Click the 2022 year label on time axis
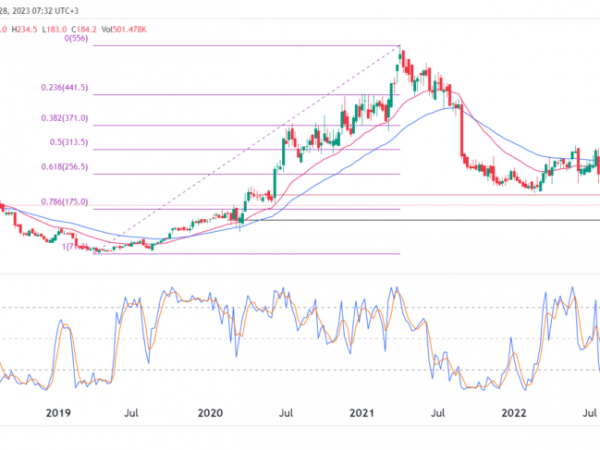 [x=514, y=413]
